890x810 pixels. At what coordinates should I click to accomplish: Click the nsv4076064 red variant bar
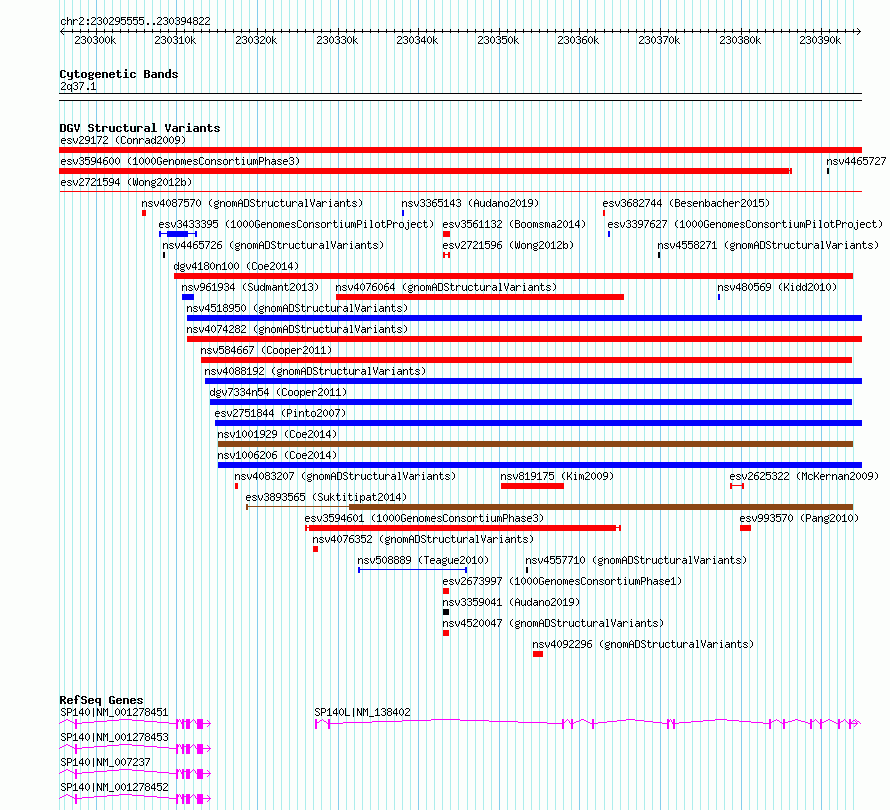[x=480, y=297]
